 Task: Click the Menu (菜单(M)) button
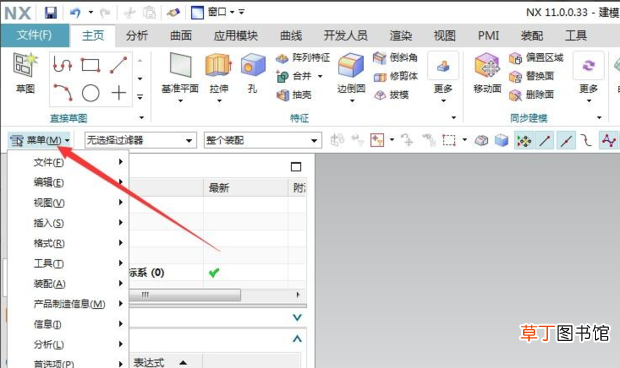[39, 140]
